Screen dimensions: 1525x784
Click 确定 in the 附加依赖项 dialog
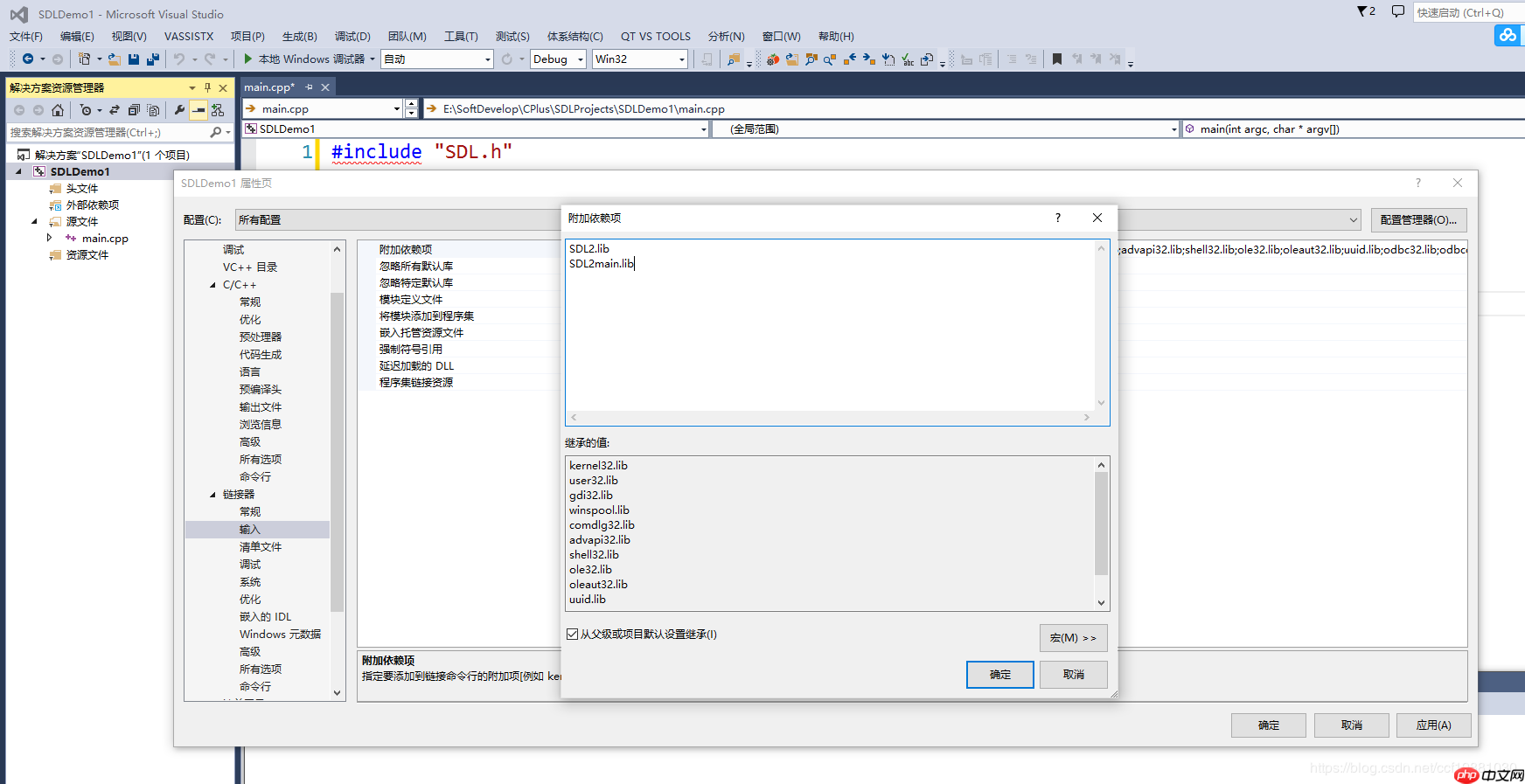click(x=1000, y=675)
